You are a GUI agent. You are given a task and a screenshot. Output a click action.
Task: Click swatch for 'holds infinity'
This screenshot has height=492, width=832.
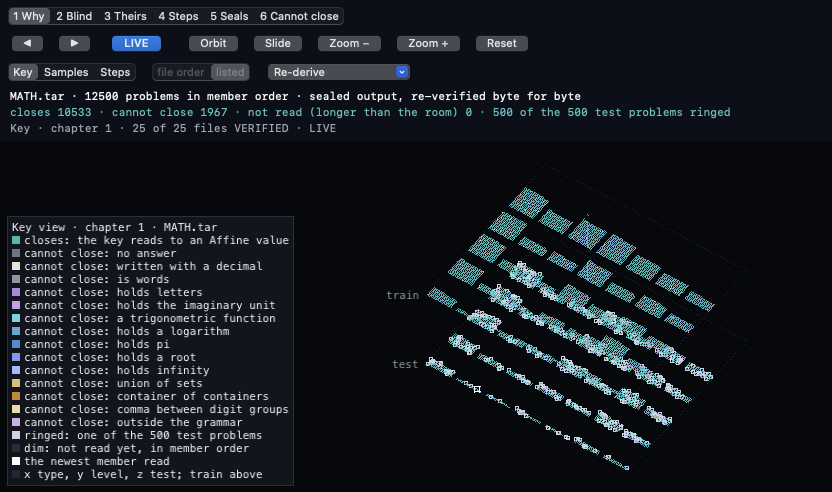tap(16, 370)
